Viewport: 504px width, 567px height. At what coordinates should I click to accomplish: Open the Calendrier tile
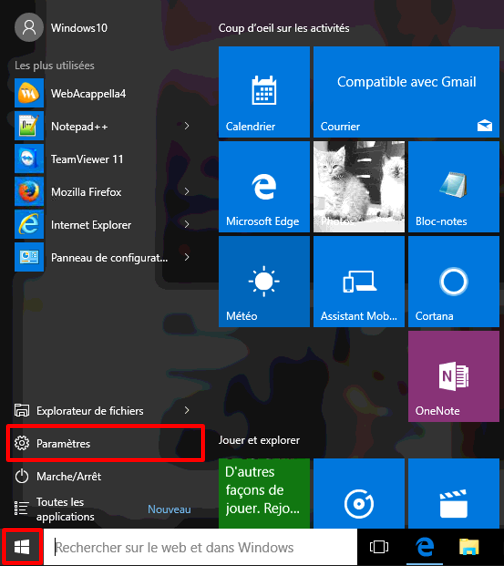[x=264, y=92]
